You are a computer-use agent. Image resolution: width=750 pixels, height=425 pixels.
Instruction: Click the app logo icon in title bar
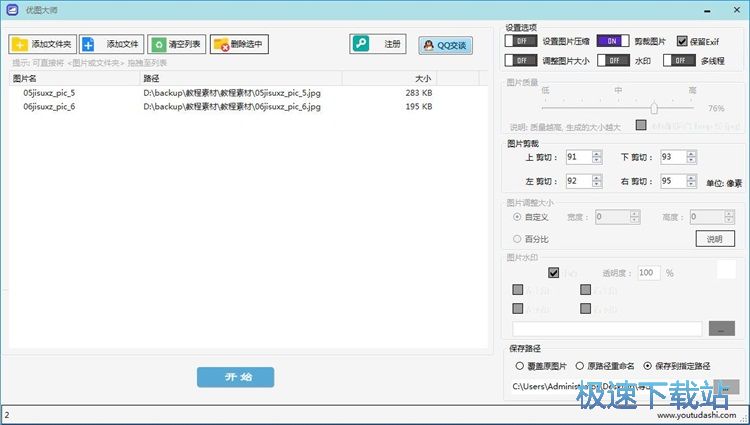click(12, 10)
